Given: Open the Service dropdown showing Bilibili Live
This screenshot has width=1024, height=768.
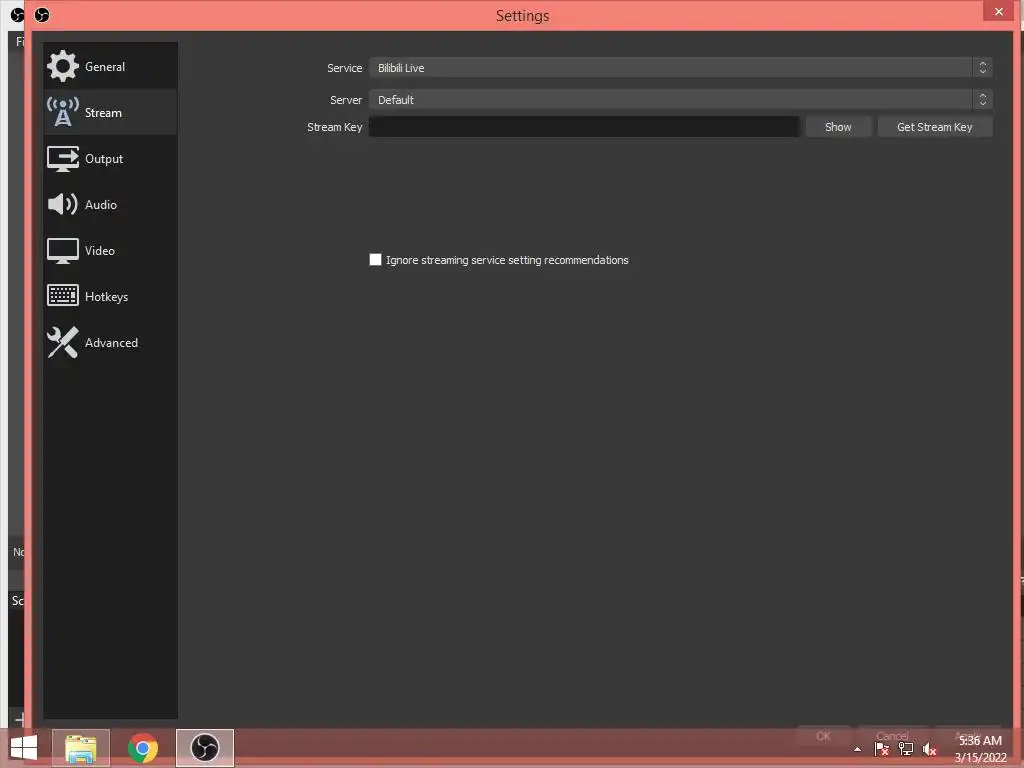Looking at the screenshot, I should pos(680,67).
